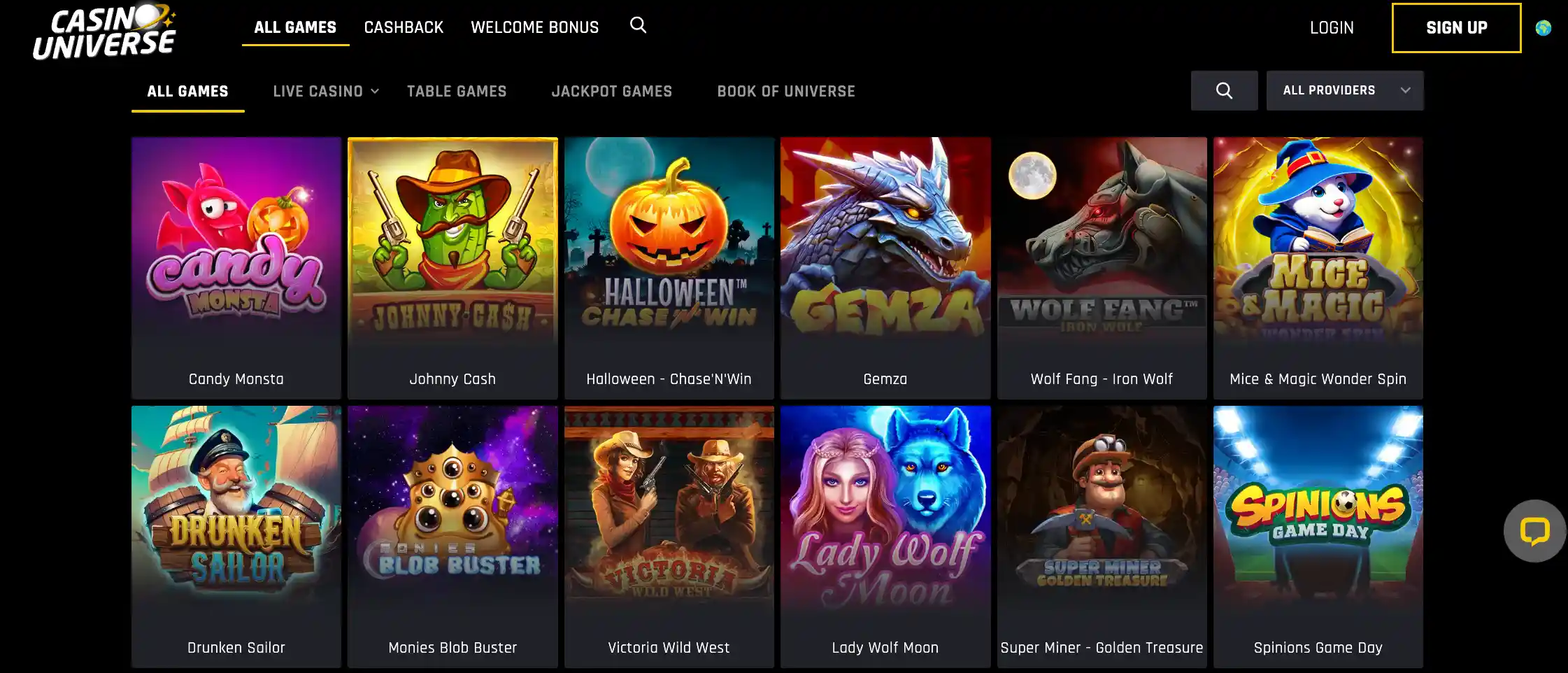This screenshot has height=673, width=1568.
Task: Open the Gemza dragon game tile
Action: click(885, 268)
